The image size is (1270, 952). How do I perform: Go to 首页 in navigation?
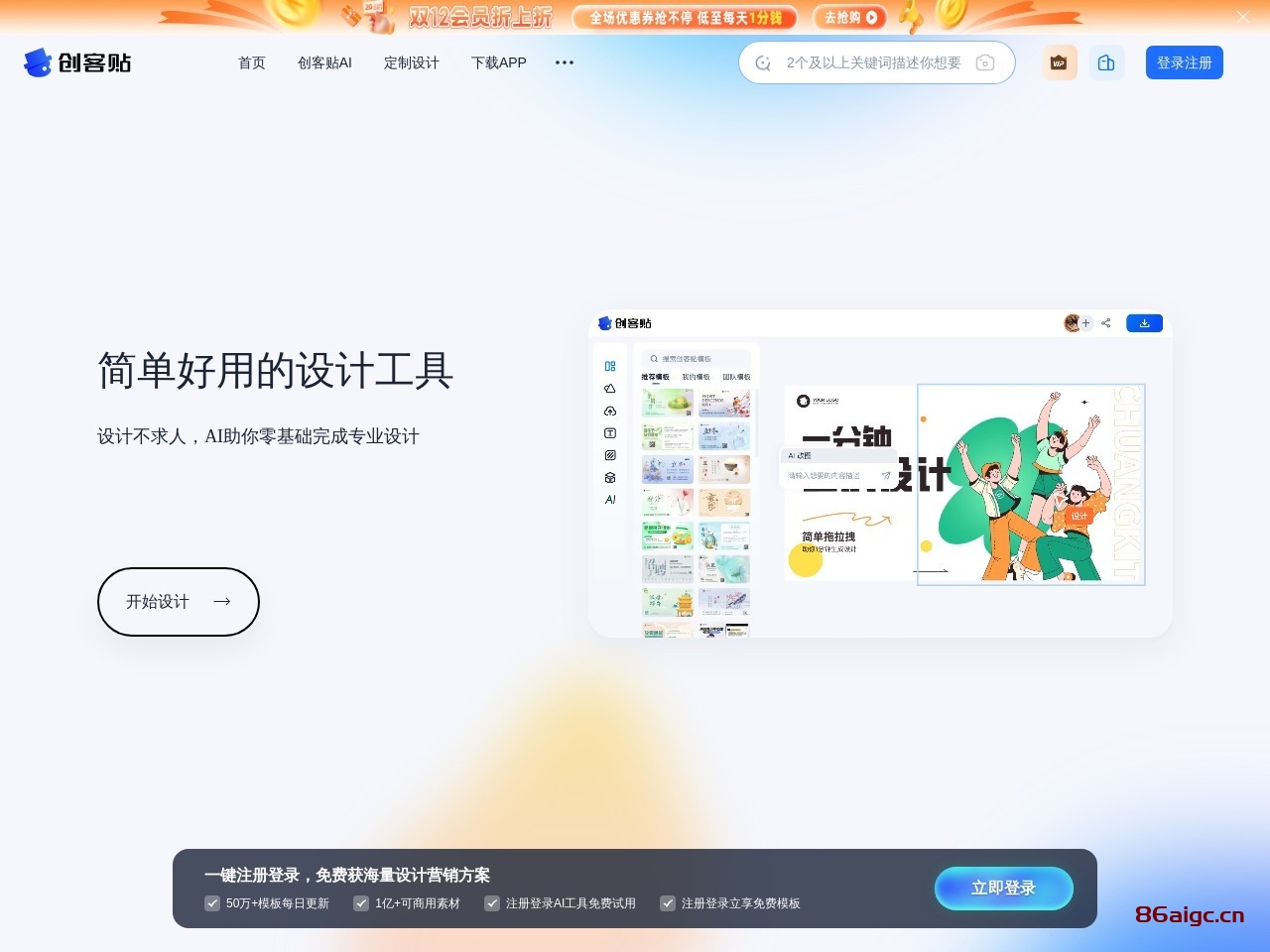point(252,62)
